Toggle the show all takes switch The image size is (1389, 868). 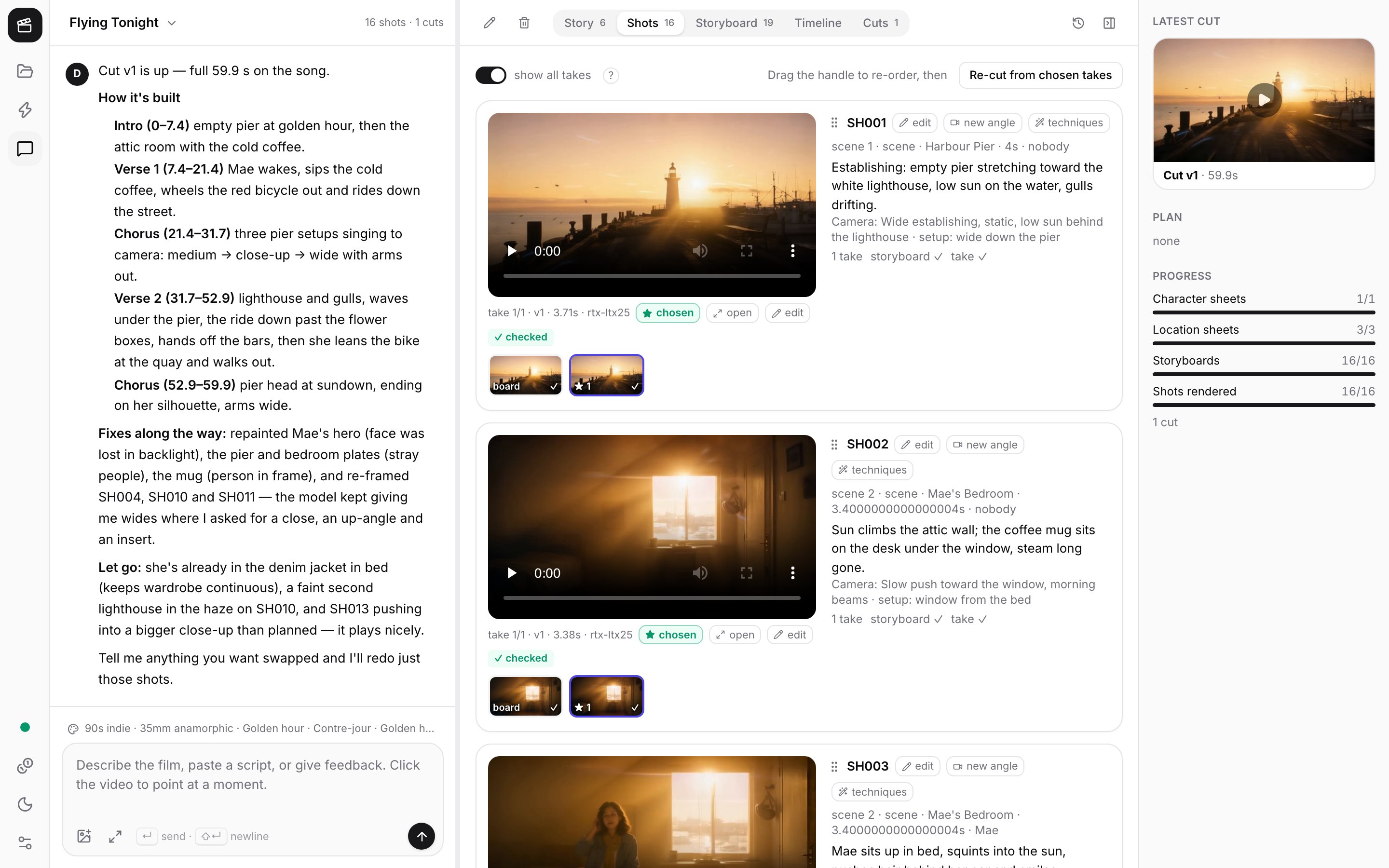point(491,75)
